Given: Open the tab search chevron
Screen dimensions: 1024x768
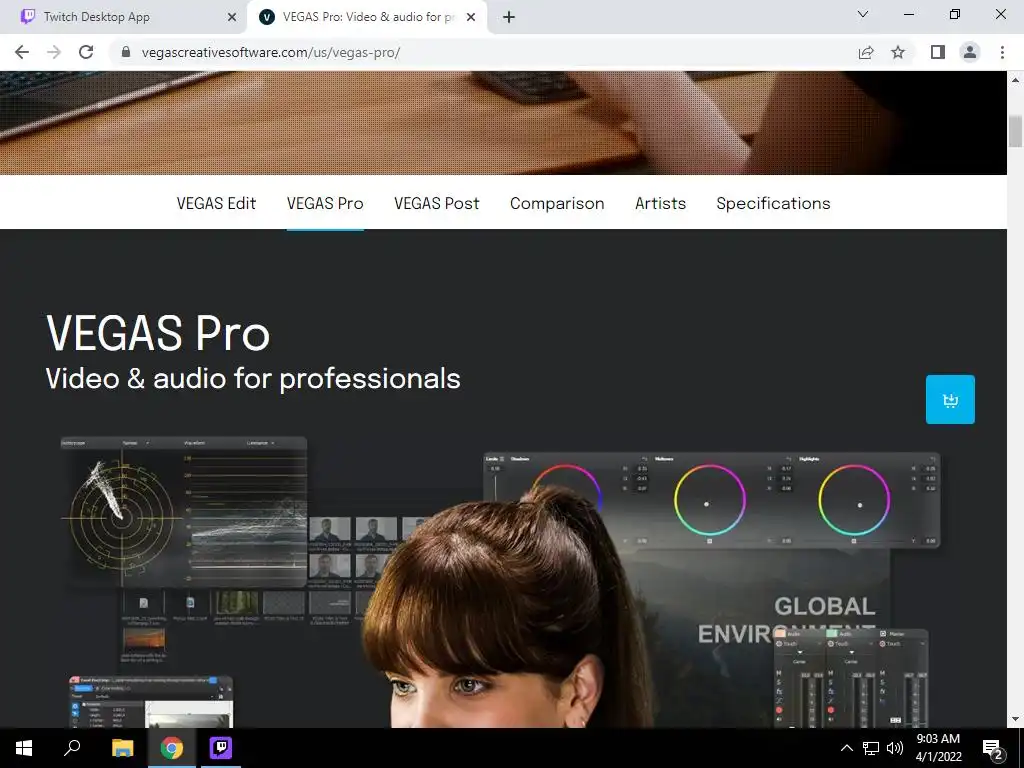Looking at the screenshot, I should point(863,14).
